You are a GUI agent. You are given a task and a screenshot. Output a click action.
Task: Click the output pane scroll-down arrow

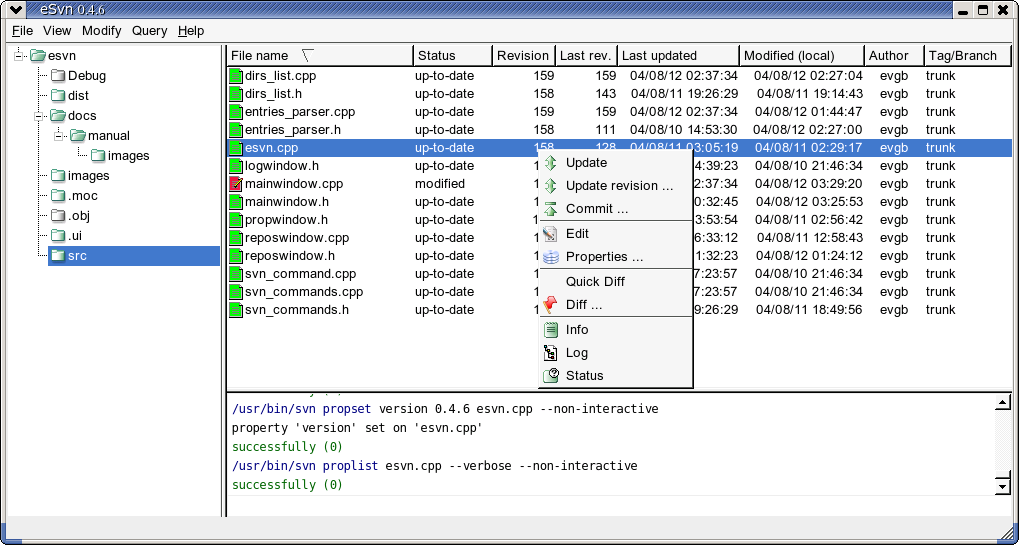(x=1003, y=486)
